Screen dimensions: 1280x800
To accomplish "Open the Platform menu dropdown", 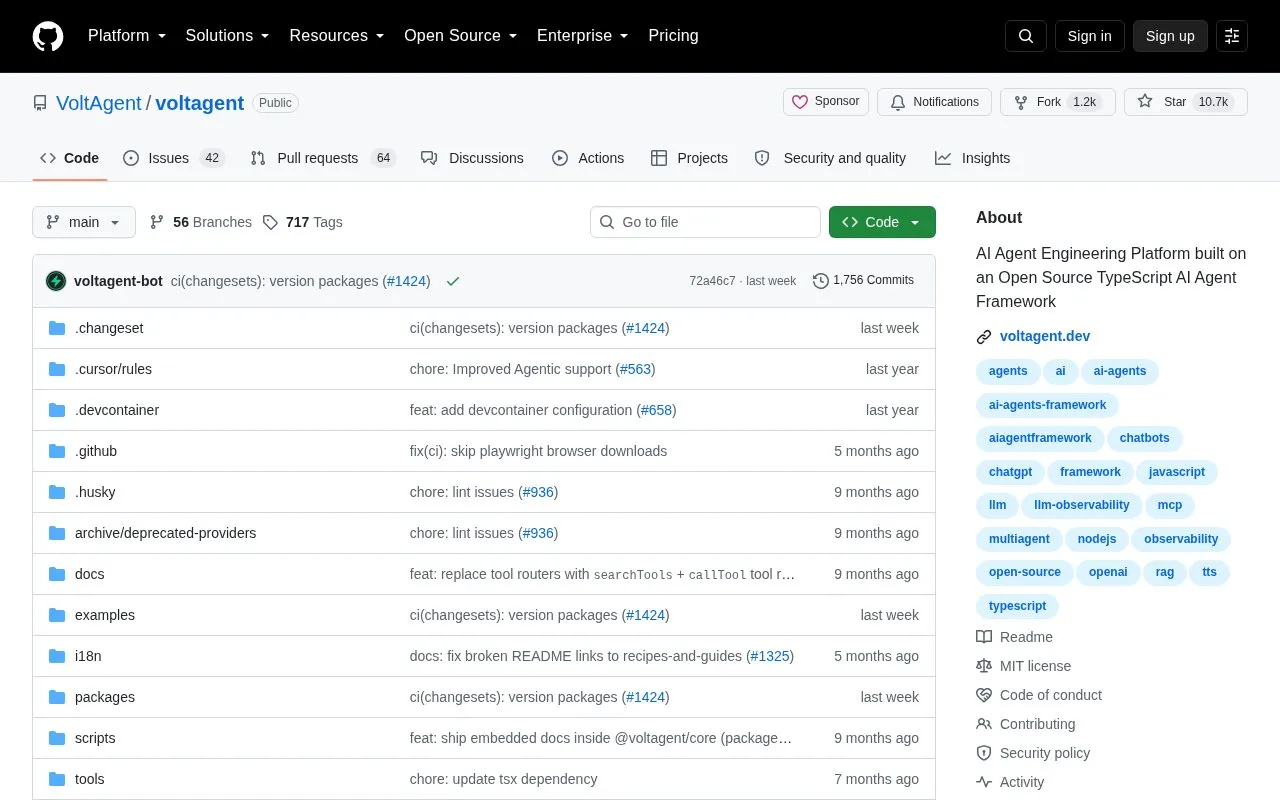I will [x=126, y=36].
